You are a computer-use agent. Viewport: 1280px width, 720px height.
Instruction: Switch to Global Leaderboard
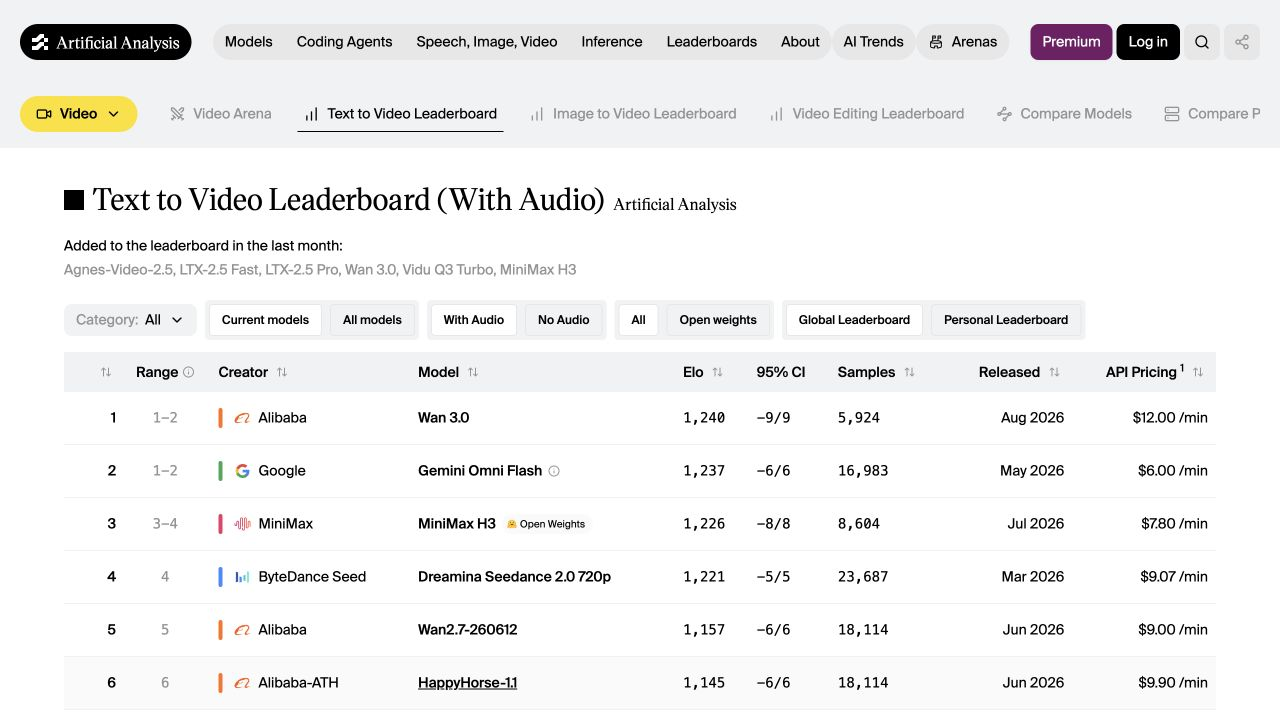(854, 320)
